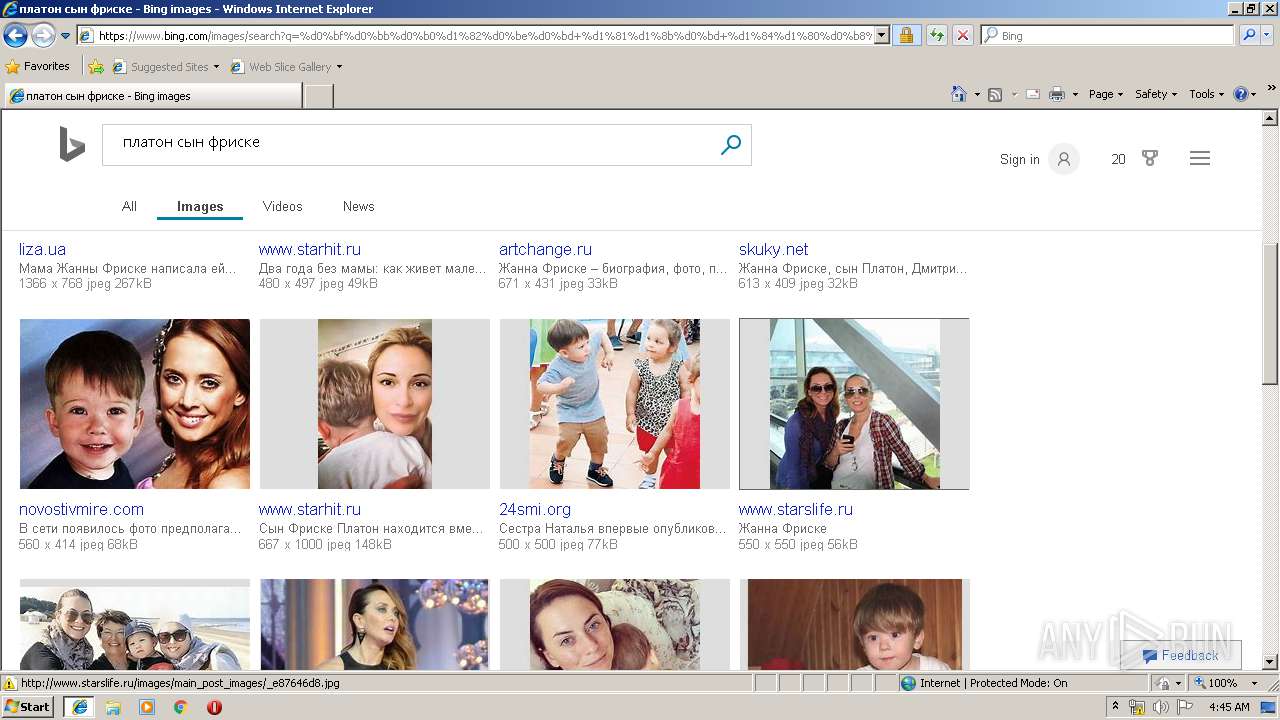Open the Favorites star button
The image size is (1280, 720).
click(37, 66)
